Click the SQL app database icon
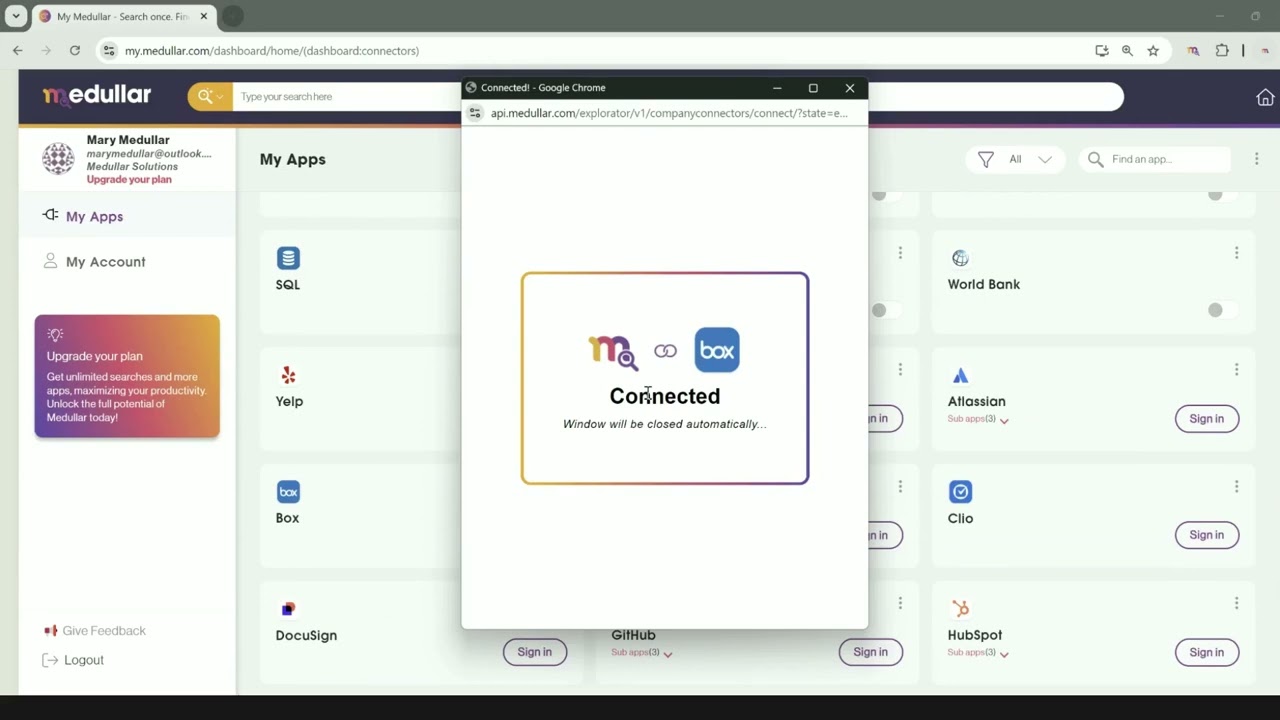Image resolution: width=1280 pixels, height=720 pixels. coord(288,258)
